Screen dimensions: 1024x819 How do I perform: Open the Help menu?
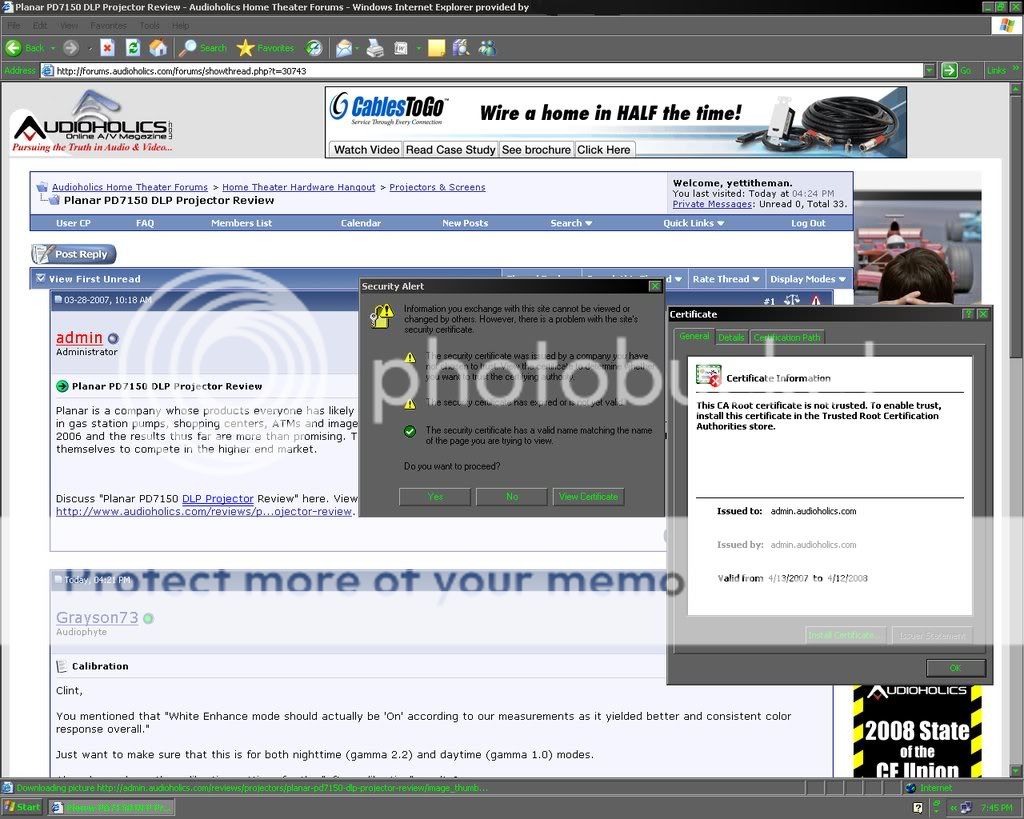pyautogui.click(x=180, y=25)
